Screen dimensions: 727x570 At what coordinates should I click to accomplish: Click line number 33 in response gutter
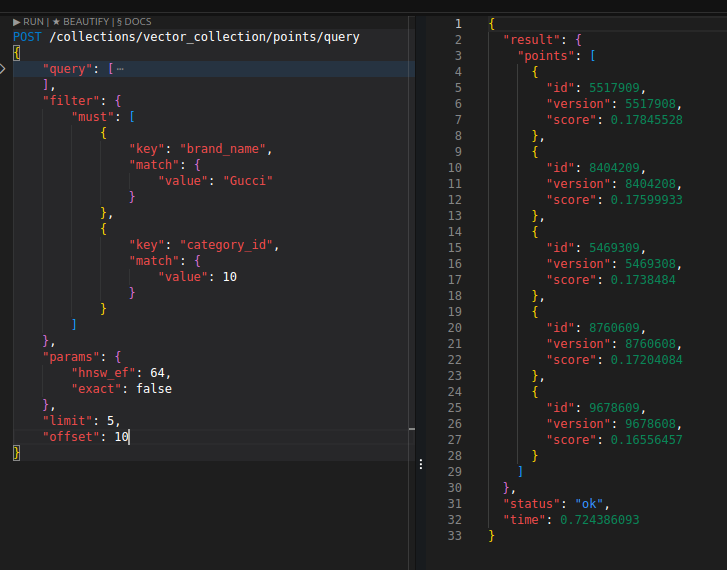(455, 535)
